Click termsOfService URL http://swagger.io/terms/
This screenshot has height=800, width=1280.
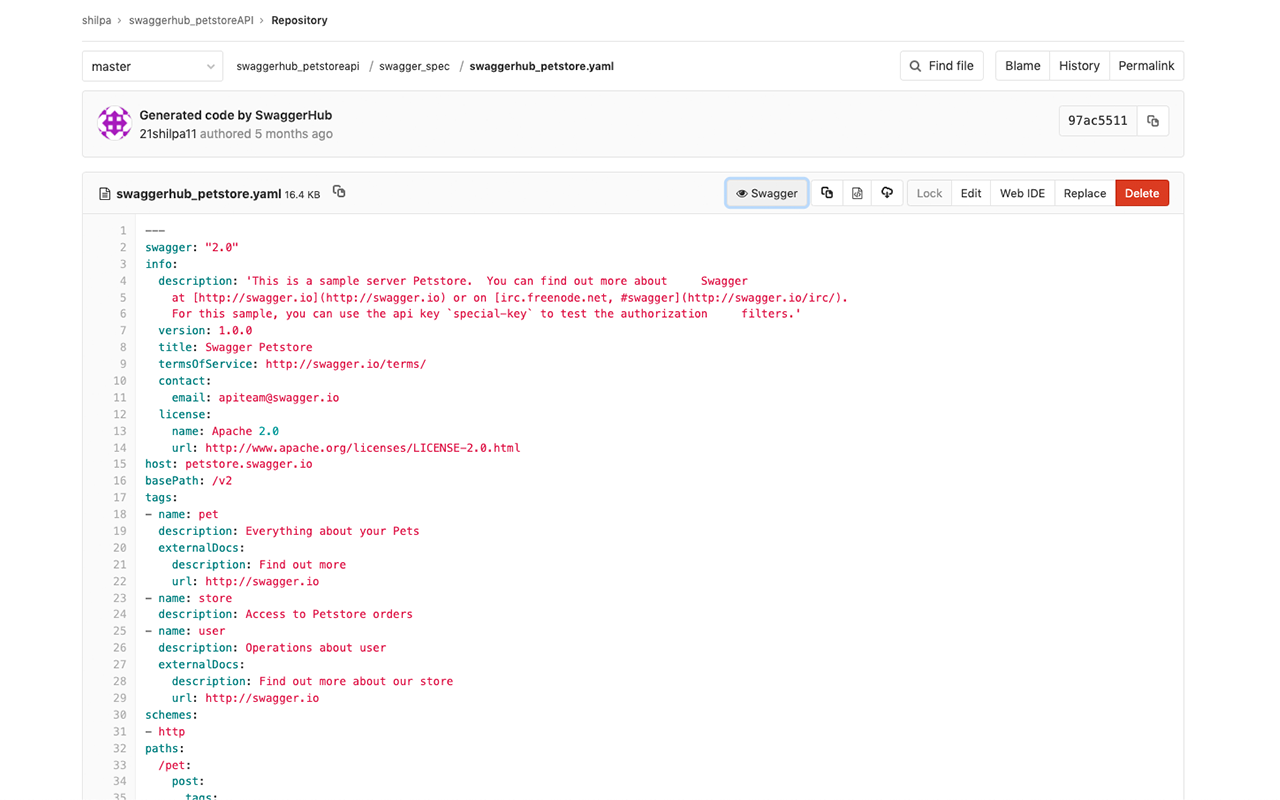tap(346, 364)
